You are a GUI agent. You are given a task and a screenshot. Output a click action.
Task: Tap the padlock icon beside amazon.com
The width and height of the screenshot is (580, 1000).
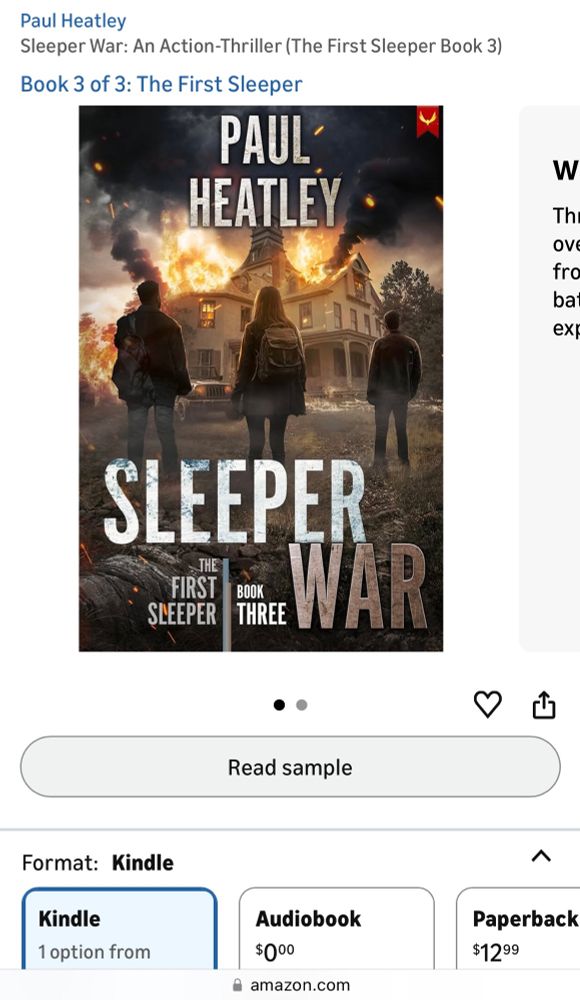click(237, 985)
